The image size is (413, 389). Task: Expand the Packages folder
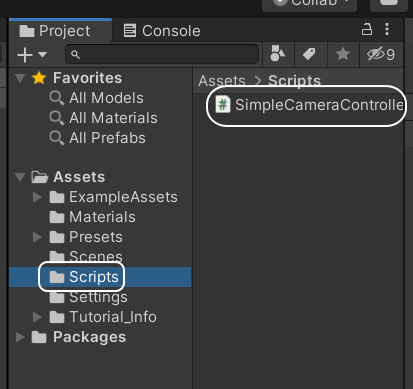pos(20,337)
